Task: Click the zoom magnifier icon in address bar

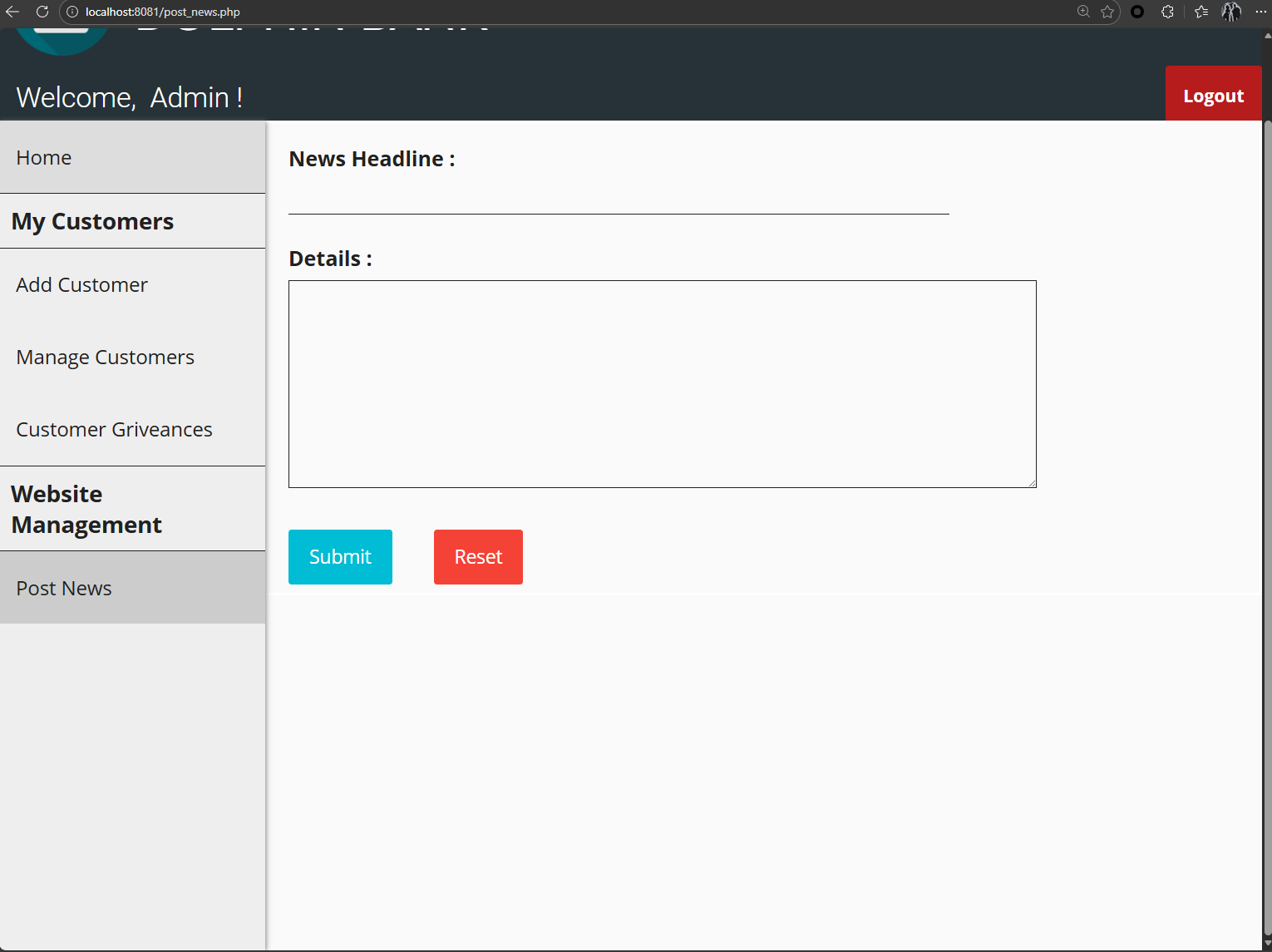Action: 1083,12
